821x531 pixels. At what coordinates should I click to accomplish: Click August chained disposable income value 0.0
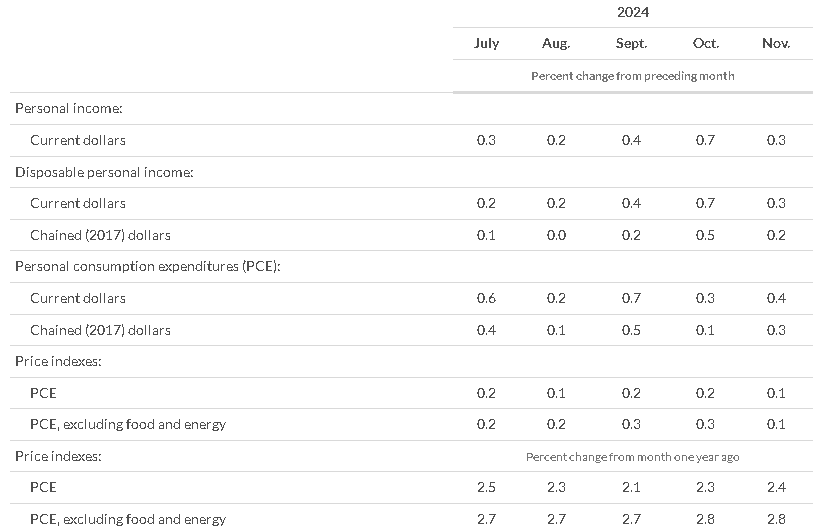click(556, 235)
